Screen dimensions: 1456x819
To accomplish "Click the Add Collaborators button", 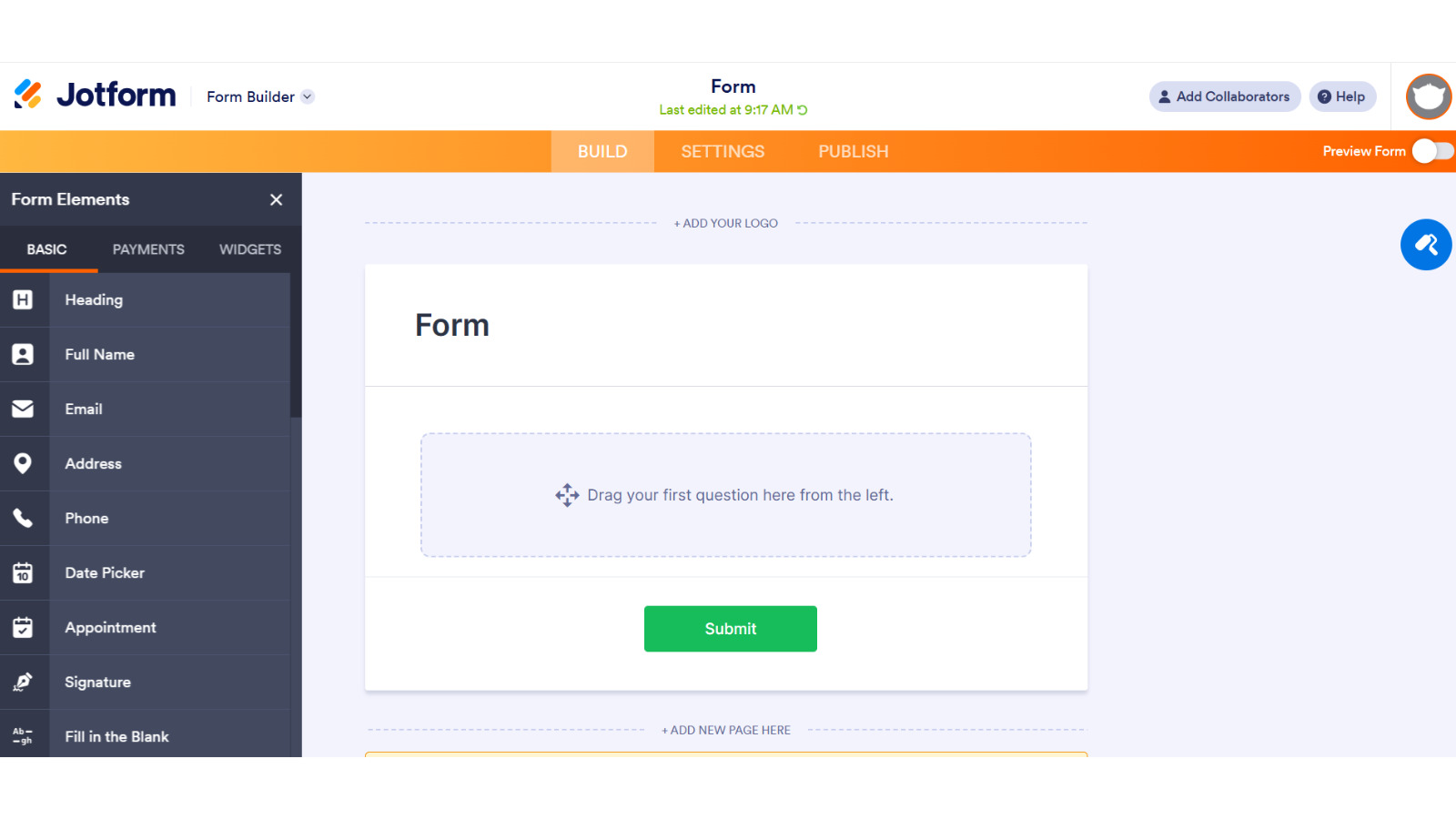I will (x=1225, y=96).
